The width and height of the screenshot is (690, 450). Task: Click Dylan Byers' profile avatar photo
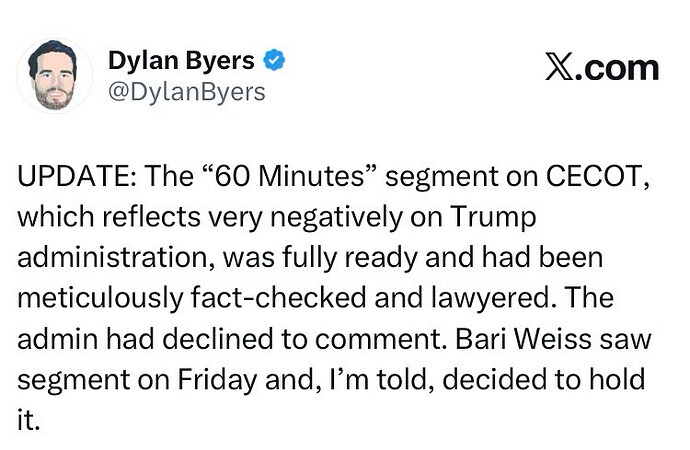[55, 75]
